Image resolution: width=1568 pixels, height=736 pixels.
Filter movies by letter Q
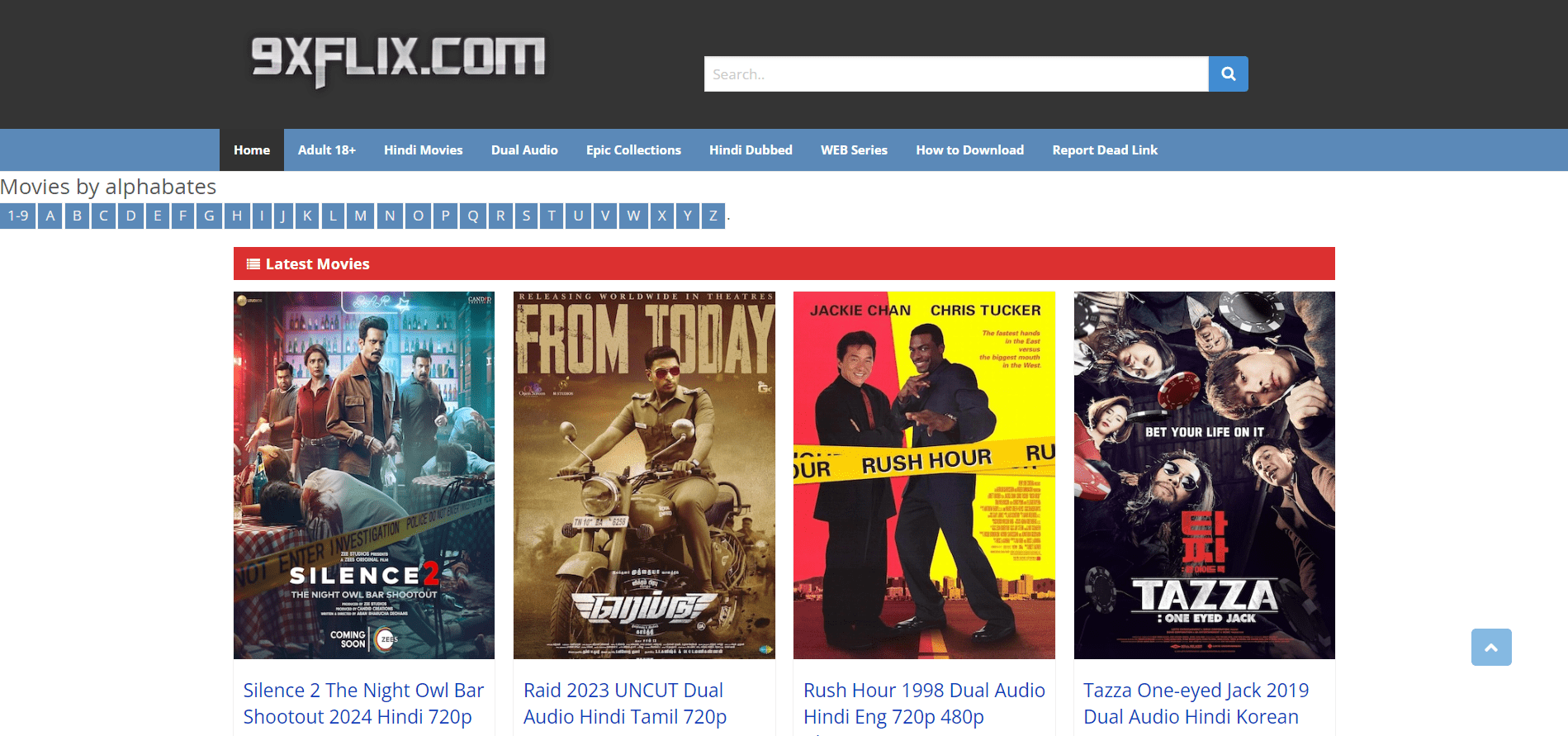pyautogui.click(x=473, y=216)
